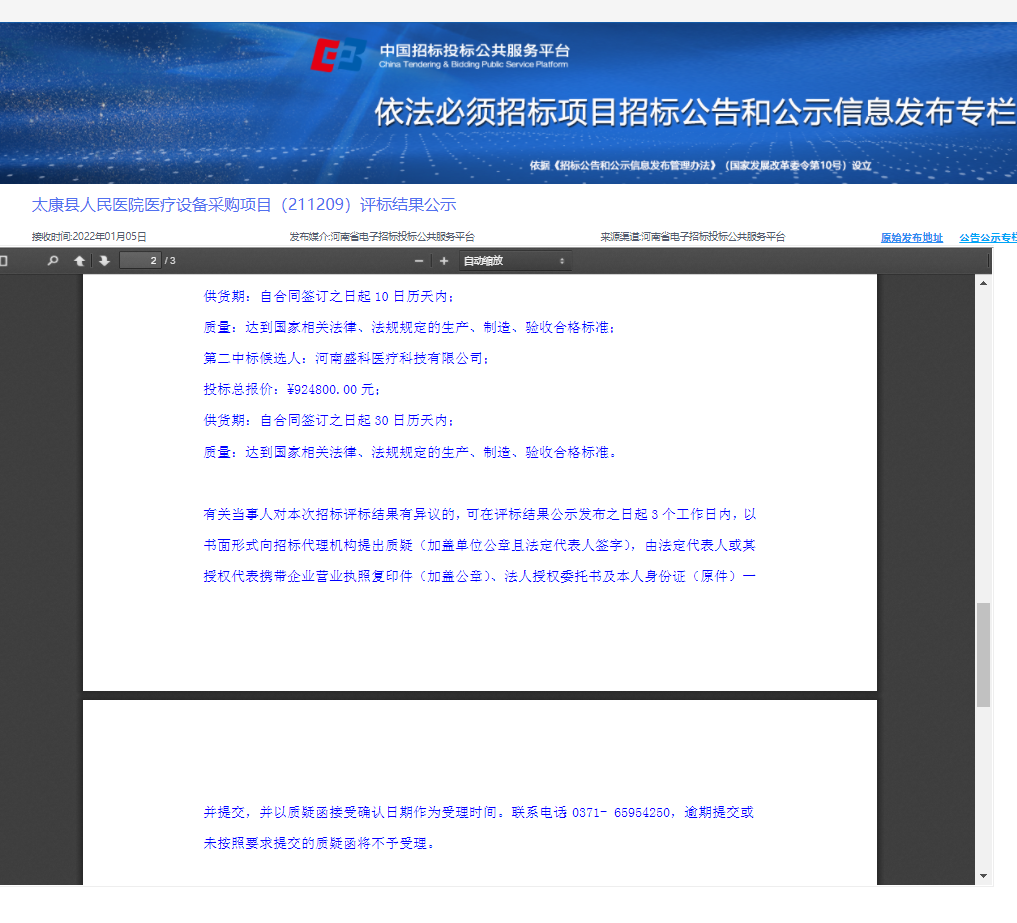The height and width of the screenshot is (923, 1017).
Task: Click the page number input field
Action: pyautogui.click(x=139, y=261)
